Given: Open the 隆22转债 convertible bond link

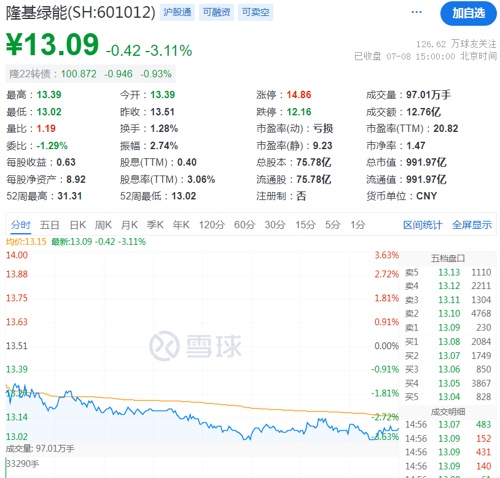Looking at the screenshot, I should point(91,74).
